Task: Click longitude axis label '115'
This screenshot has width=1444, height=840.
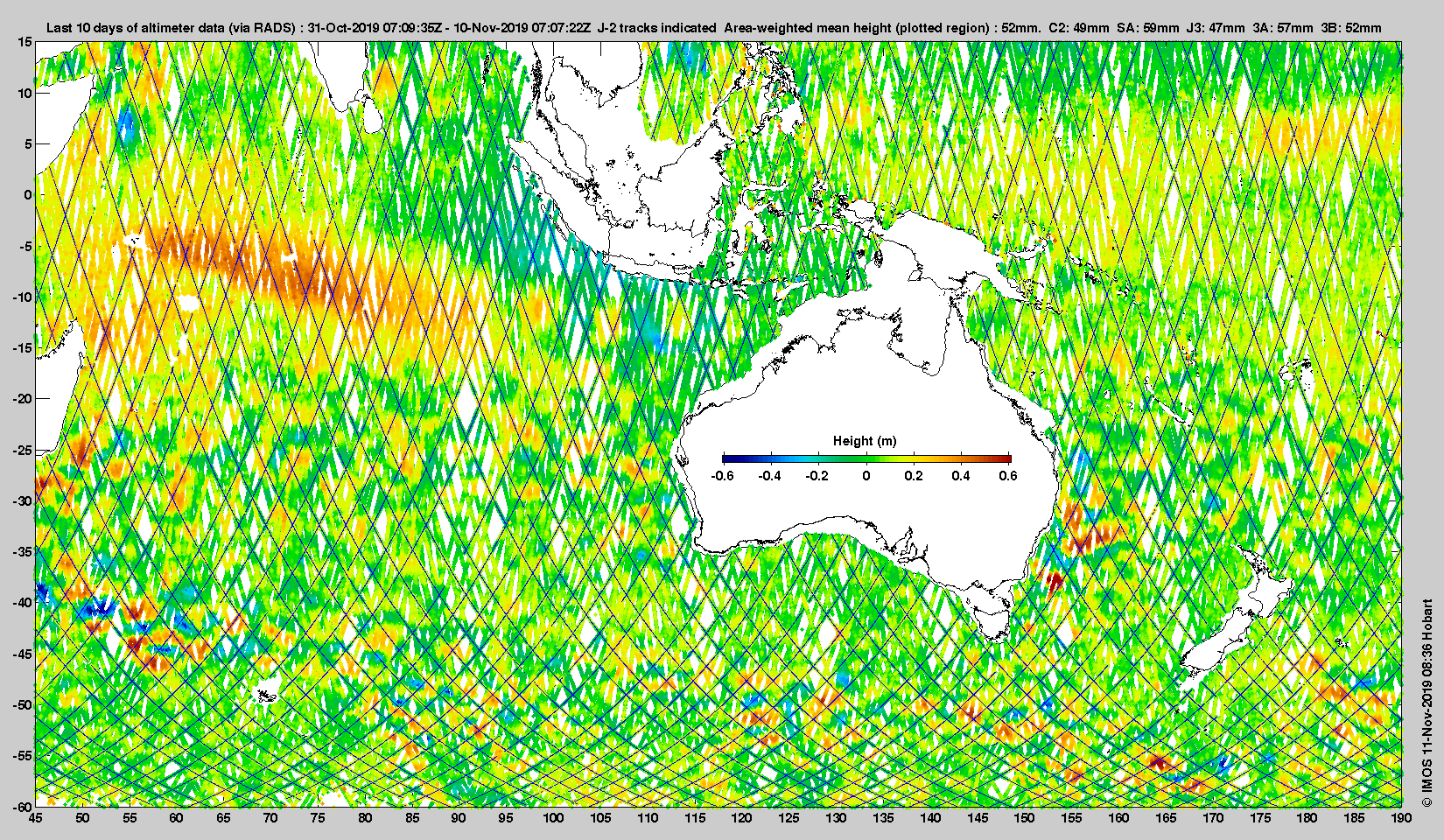Action: 695,818
